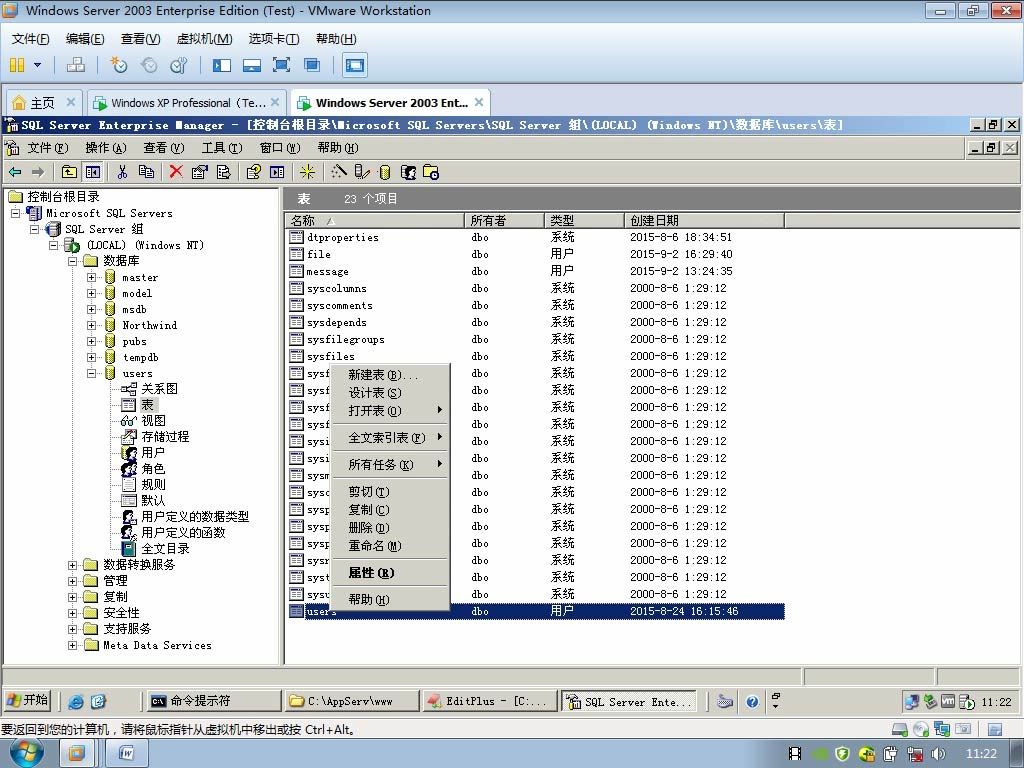Screen dimensions: 1024x768
Task: Run the wizard wand icon
Action: point(338,172)
